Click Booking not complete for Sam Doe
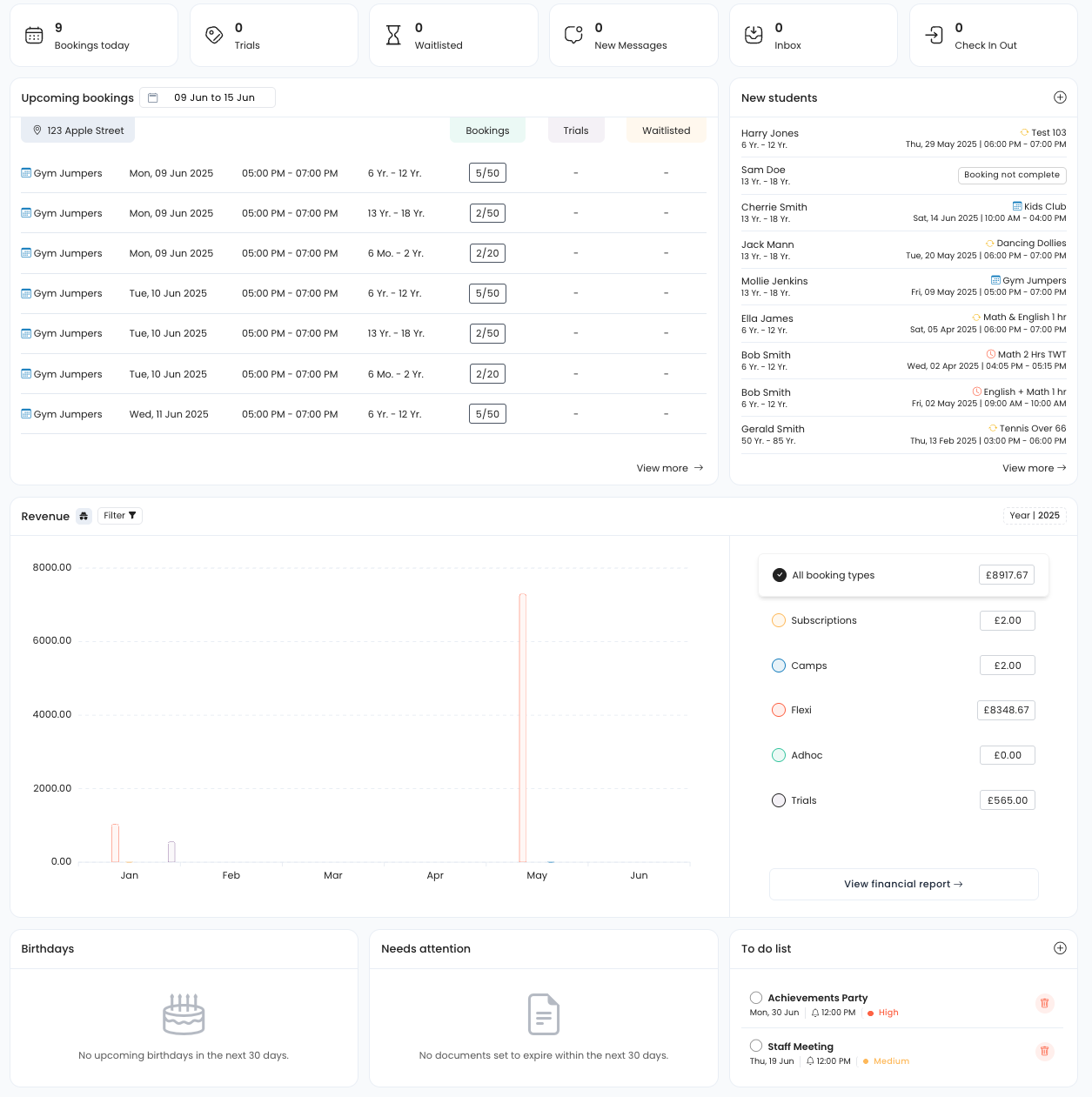1092x1097 pixels. 1012,175
